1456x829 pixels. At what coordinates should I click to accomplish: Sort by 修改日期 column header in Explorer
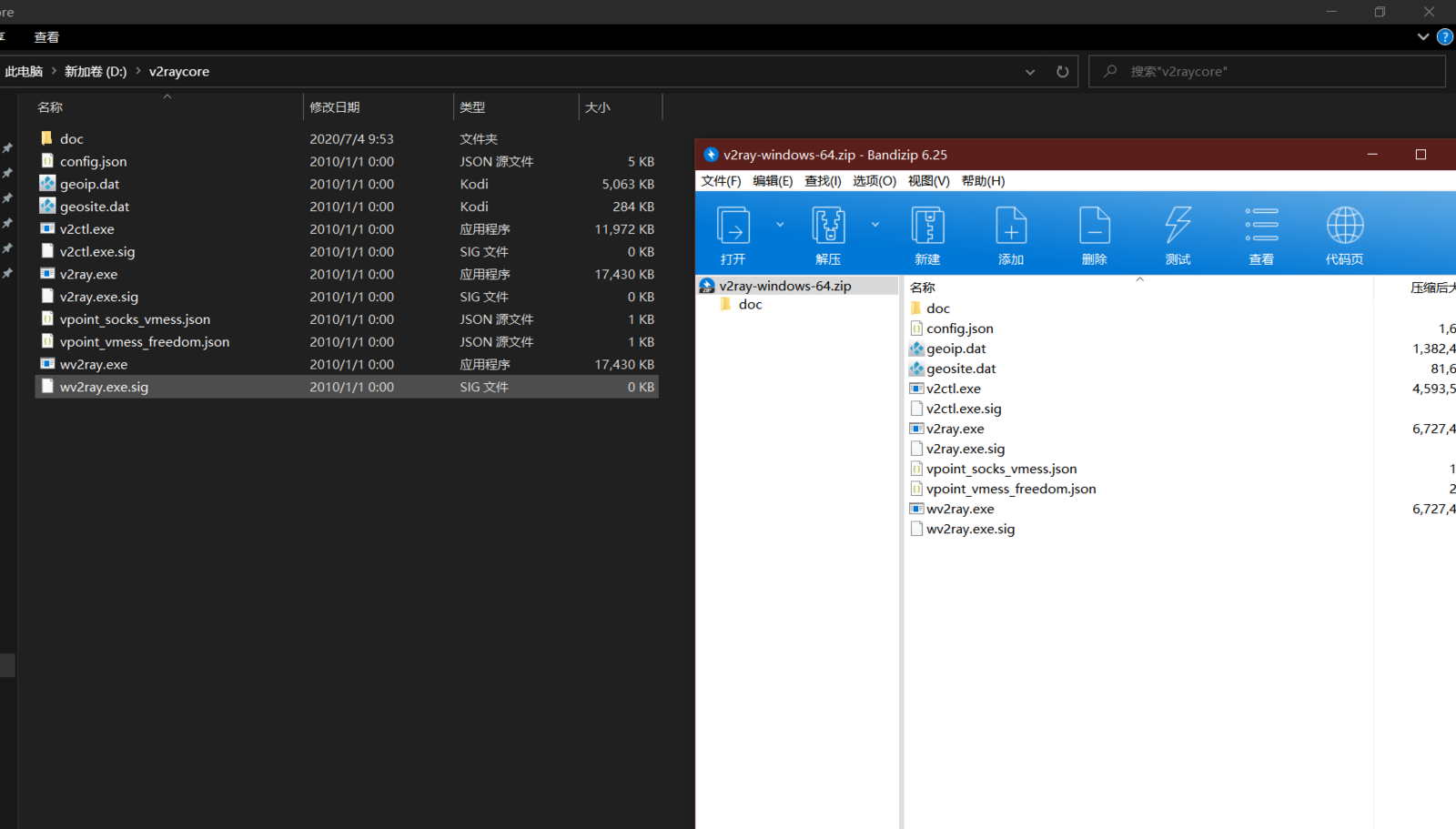coord(335,107)
